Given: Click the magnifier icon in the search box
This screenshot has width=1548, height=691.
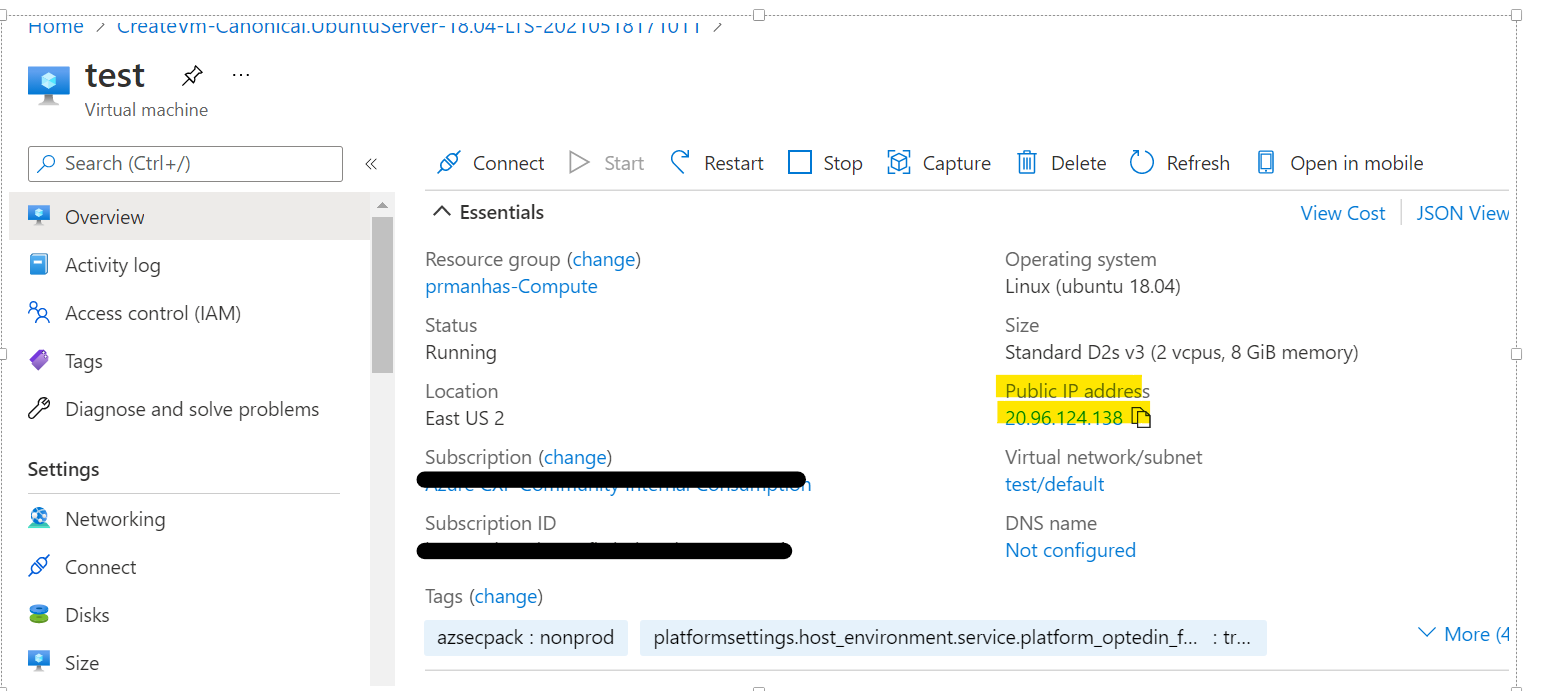Looking at the screenshot, I should point(47,164).
